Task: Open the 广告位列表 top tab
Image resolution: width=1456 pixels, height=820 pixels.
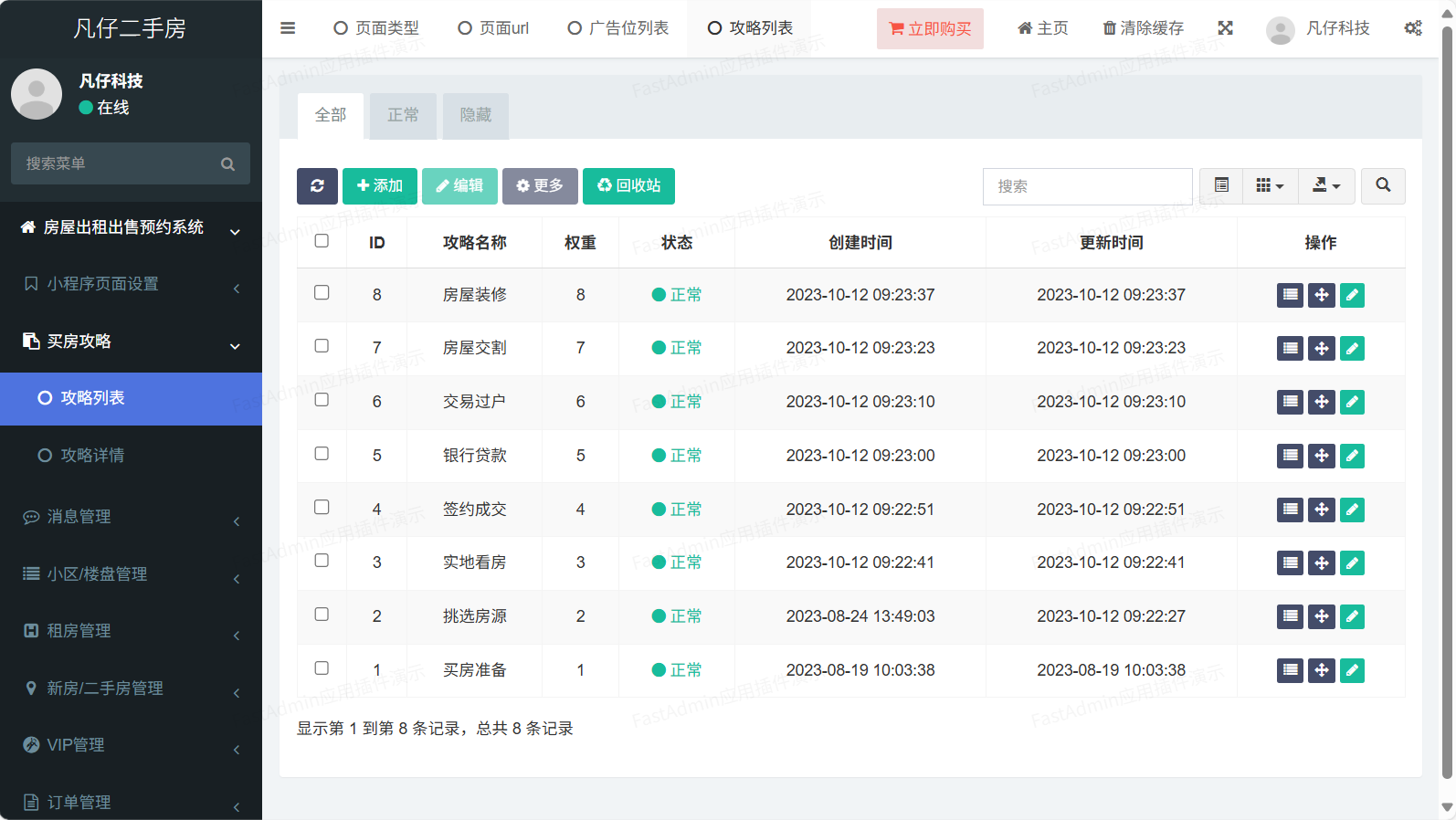Action: (618, 28)
